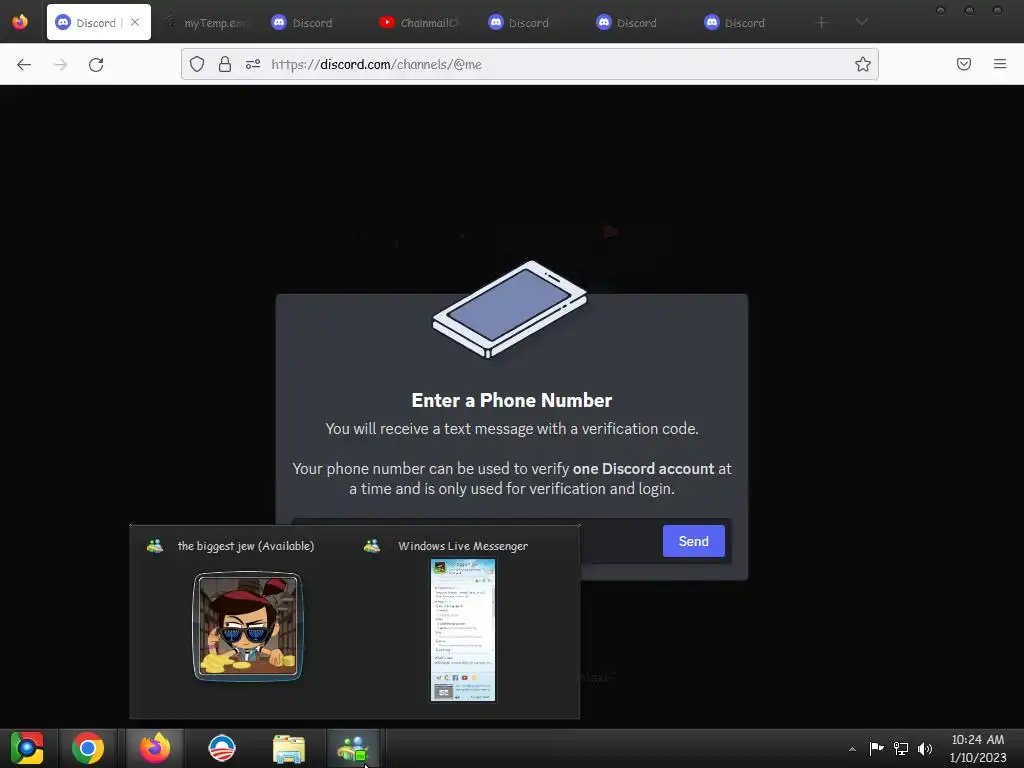
Task: Click the padlock site security icon
Action: 225,64
